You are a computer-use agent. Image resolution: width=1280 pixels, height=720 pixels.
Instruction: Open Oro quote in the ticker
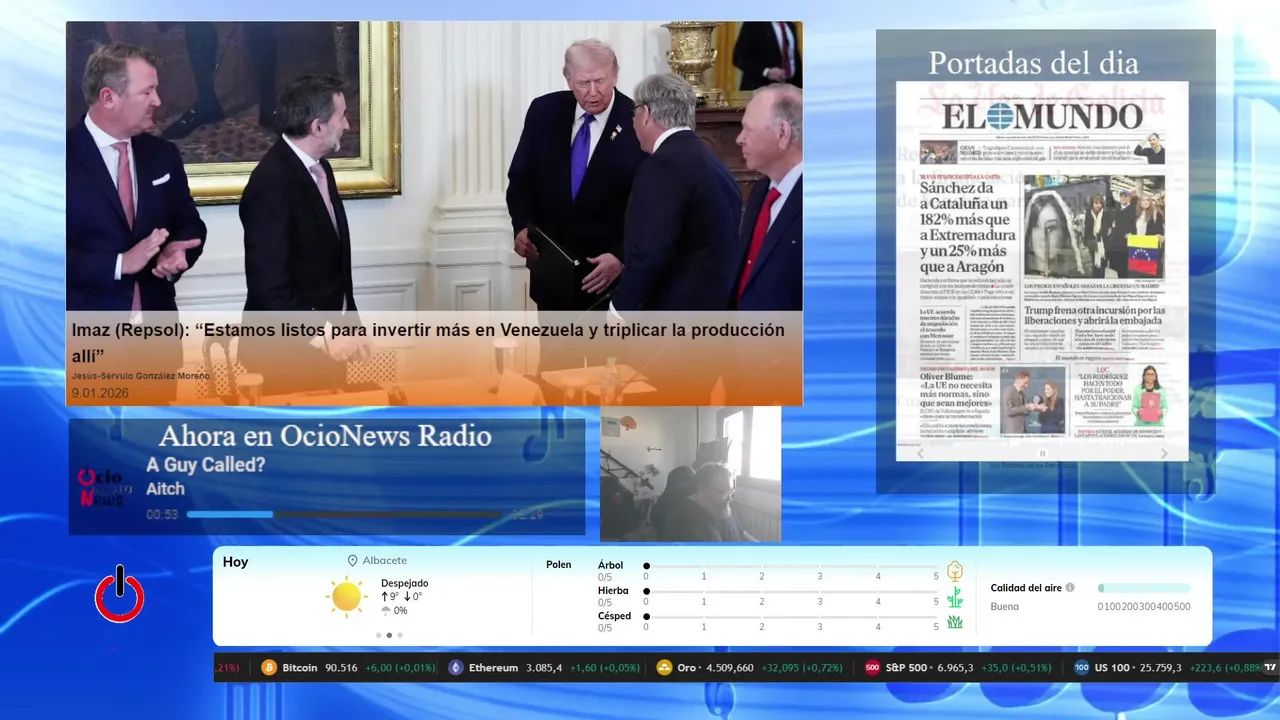(749, 668)
